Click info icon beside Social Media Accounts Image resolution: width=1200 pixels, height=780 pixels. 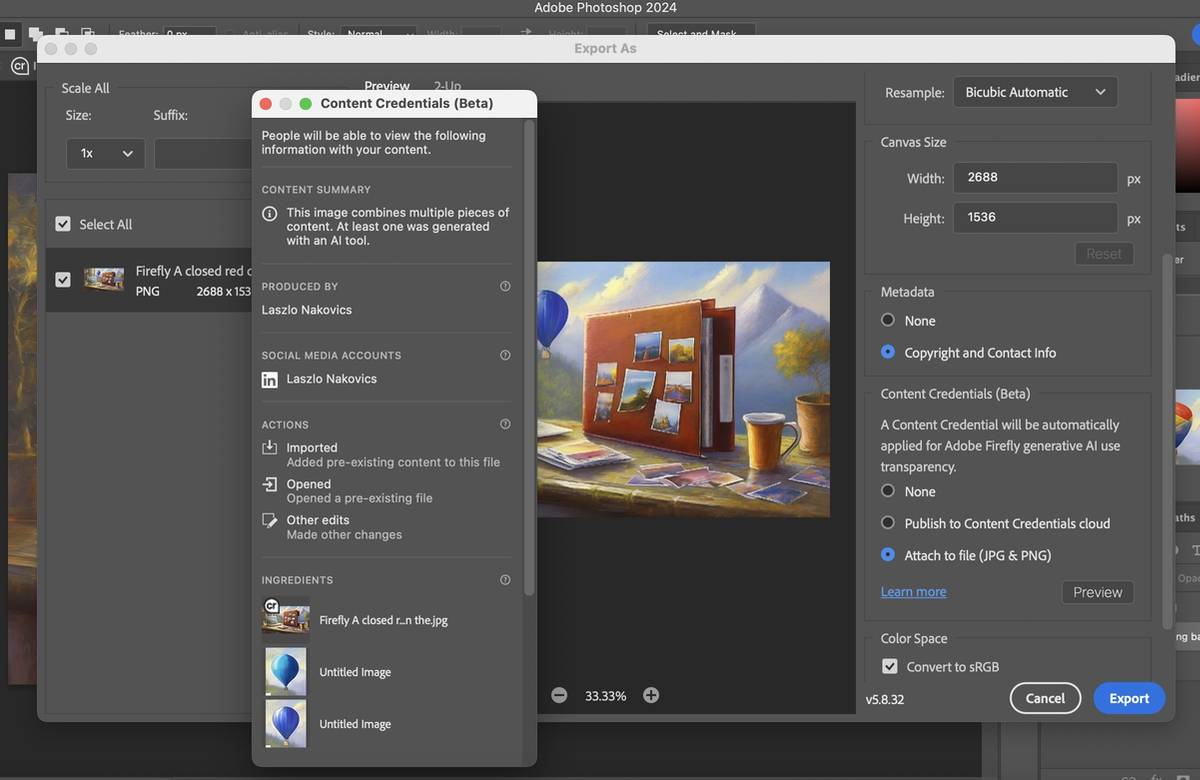click(x=505, y=355)
